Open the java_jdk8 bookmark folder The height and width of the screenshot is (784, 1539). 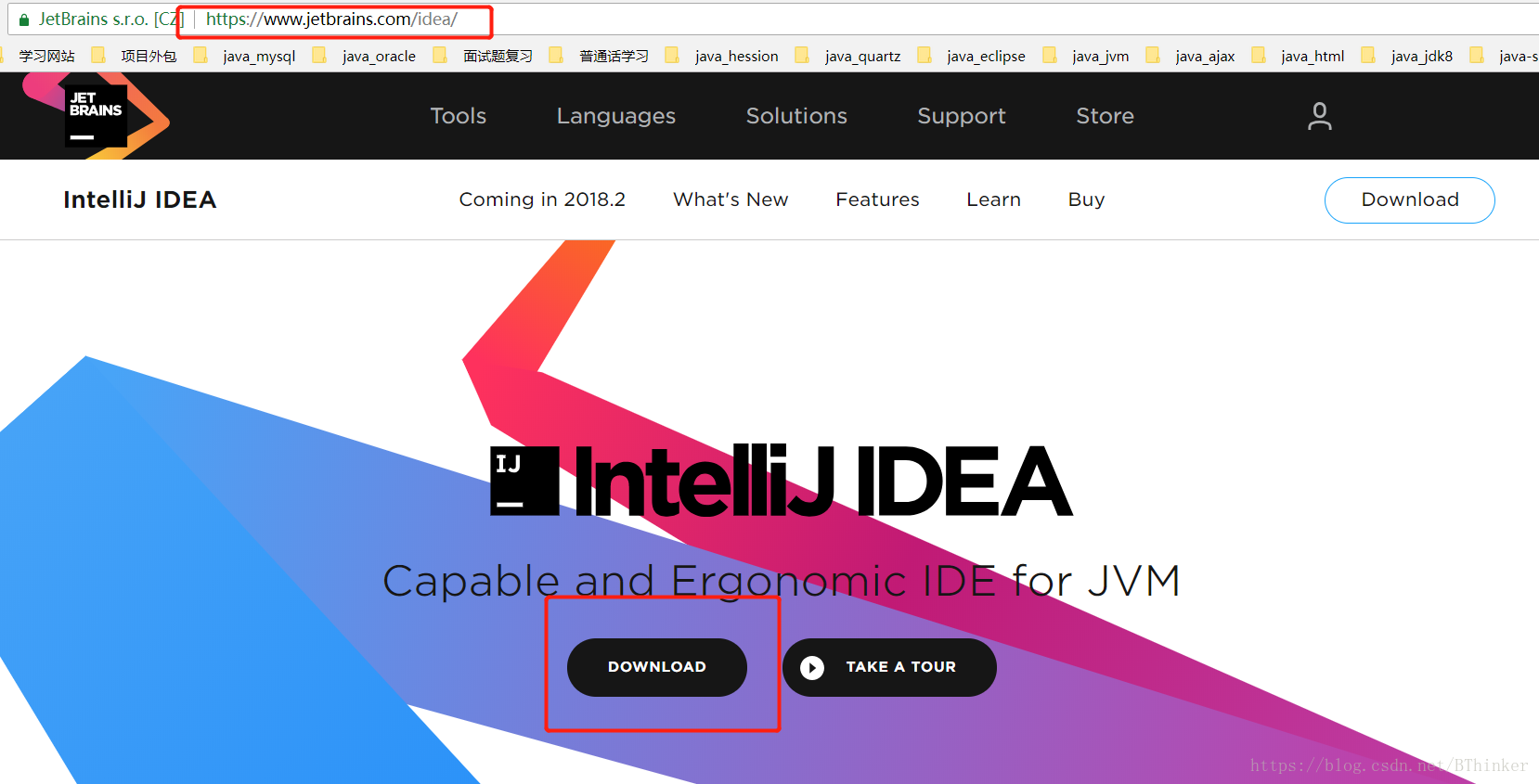coord(1407,56)
